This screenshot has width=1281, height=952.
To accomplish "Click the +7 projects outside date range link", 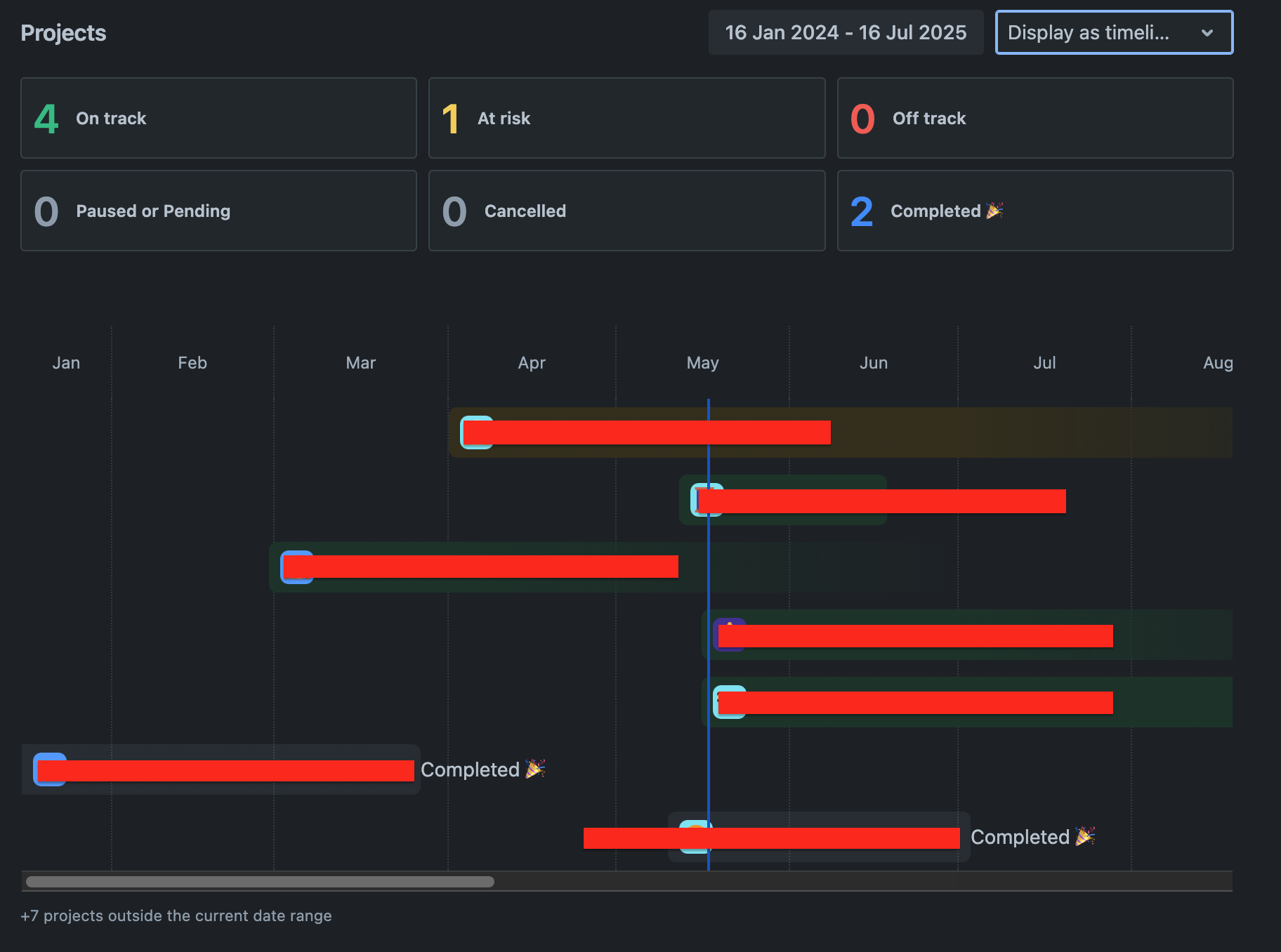I will 176,915.
